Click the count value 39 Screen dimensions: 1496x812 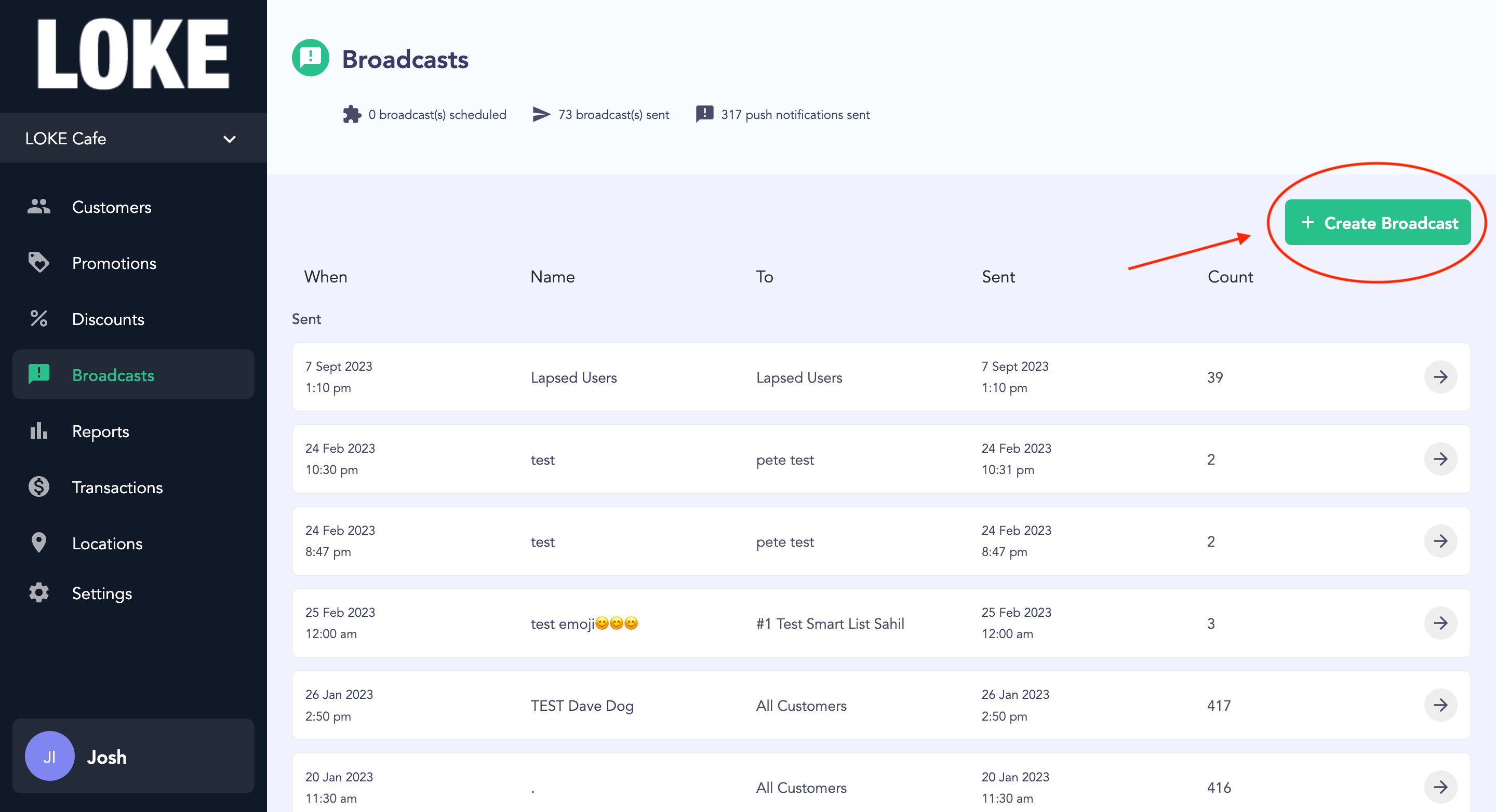[1215, 377]
